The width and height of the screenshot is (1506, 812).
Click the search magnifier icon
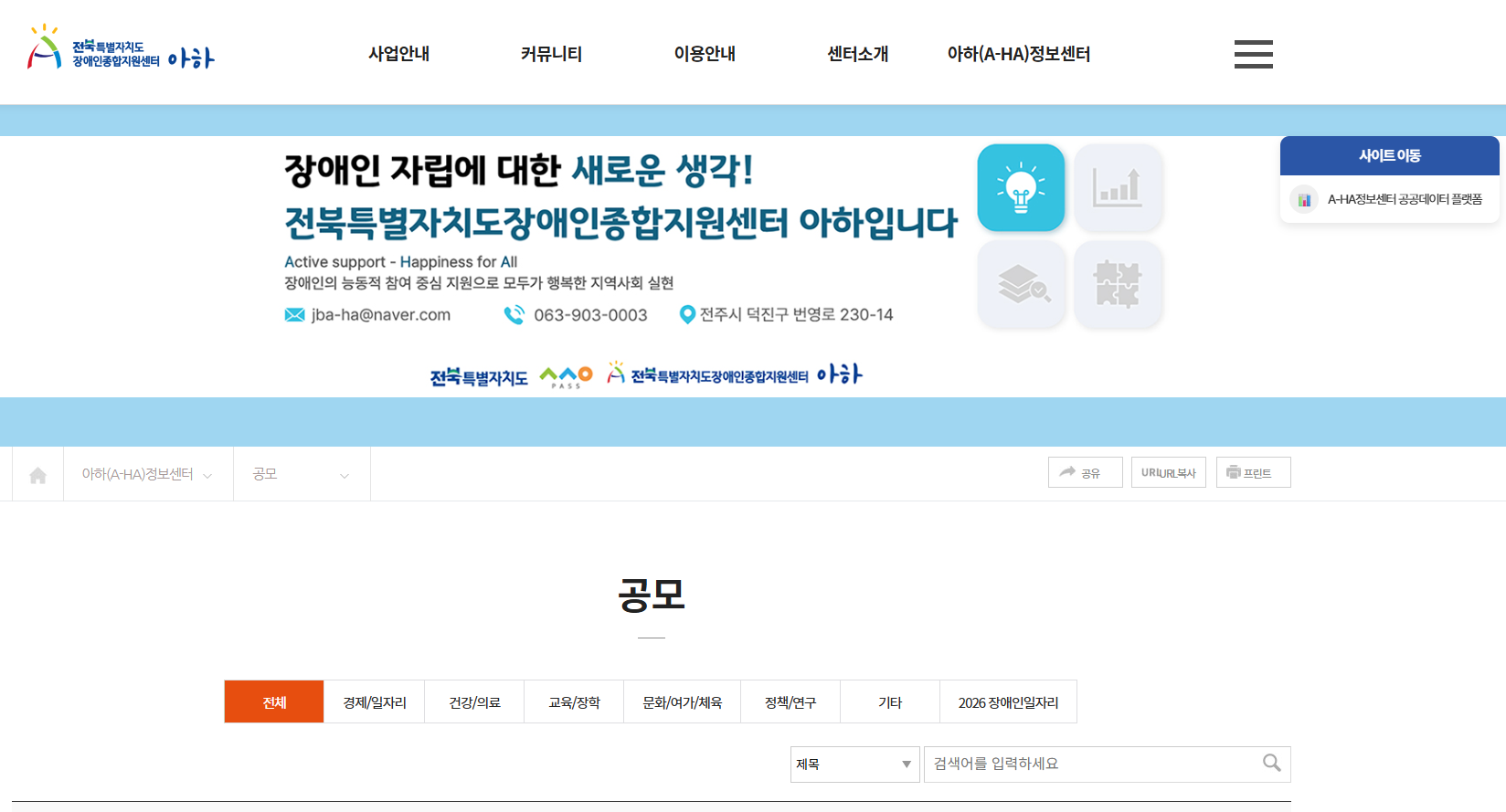click(1271, 763)
